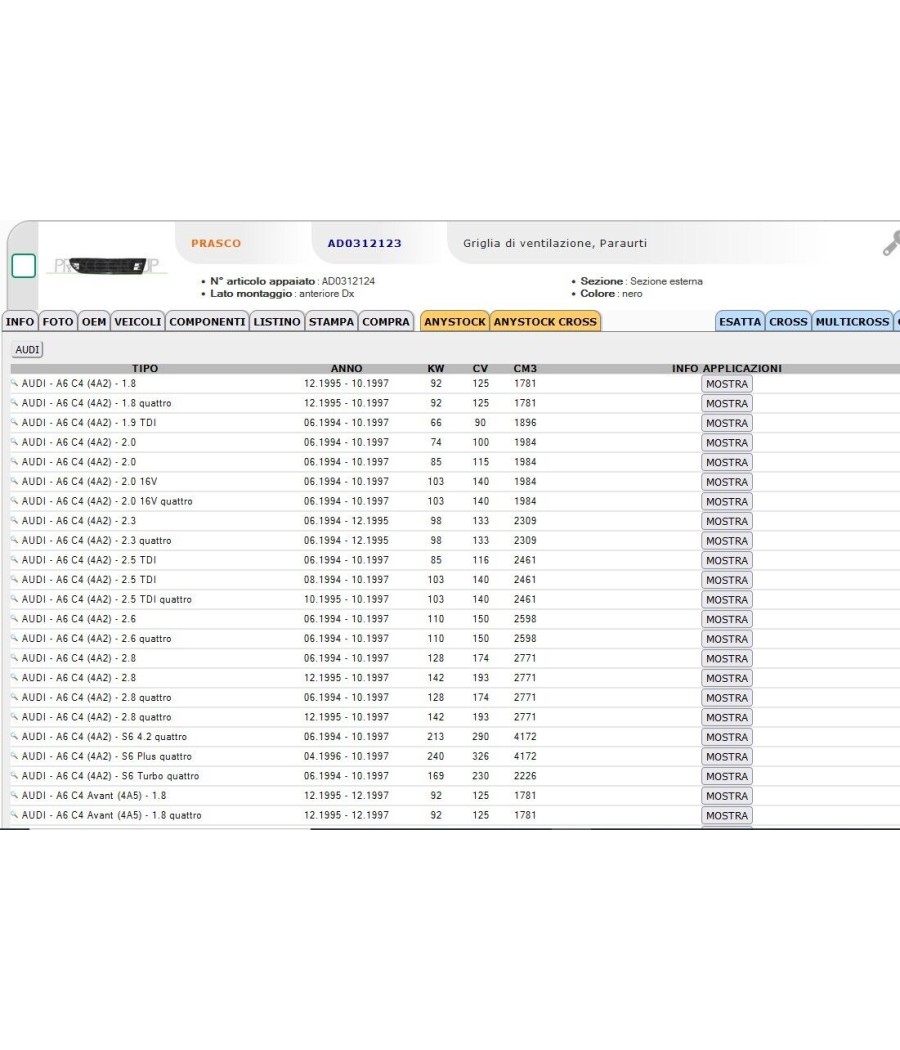Click magnifier icon beside A6 C4 1.9 TDI
Image resolution: width=900 pixels, height=1050 pixels.
(x=14, y=422)
